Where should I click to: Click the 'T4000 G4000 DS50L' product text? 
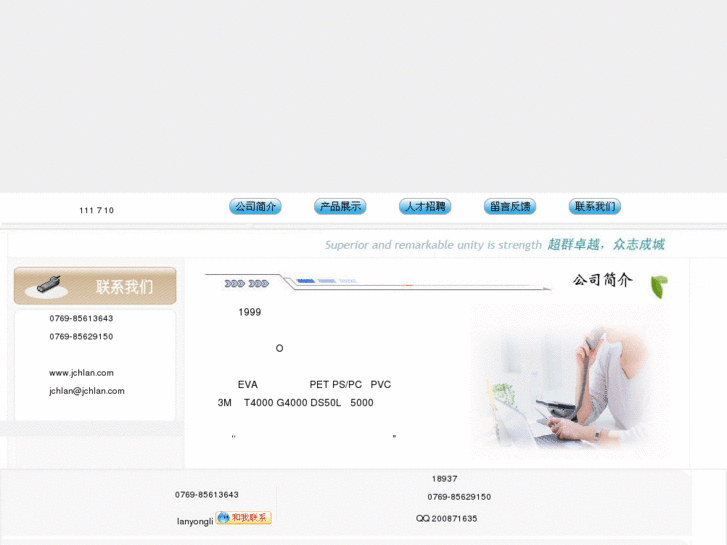pos(292,403)
